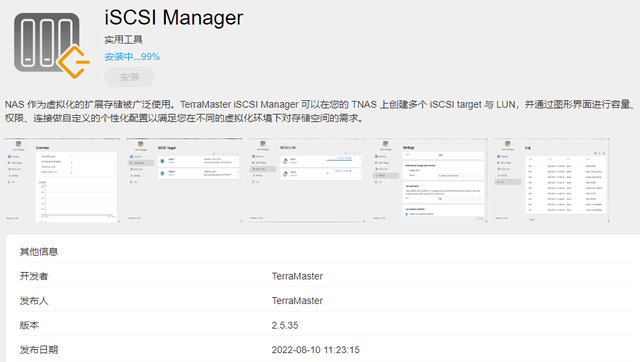
Task: Open the iSCSI LUN screenshot thumbnail
Action: tap(307, 180)
